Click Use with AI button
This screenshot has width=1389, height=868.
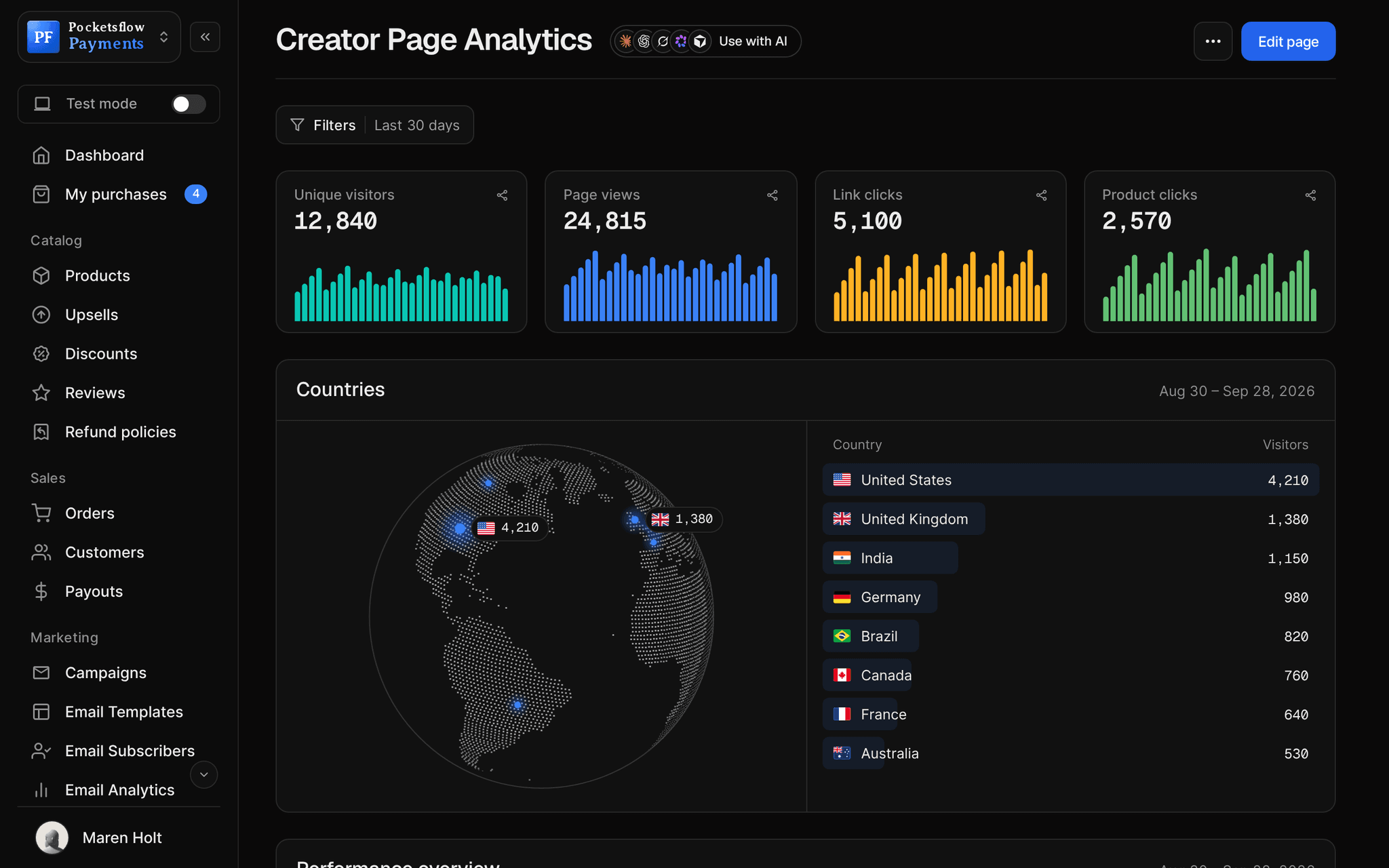(x=705, y=41)
